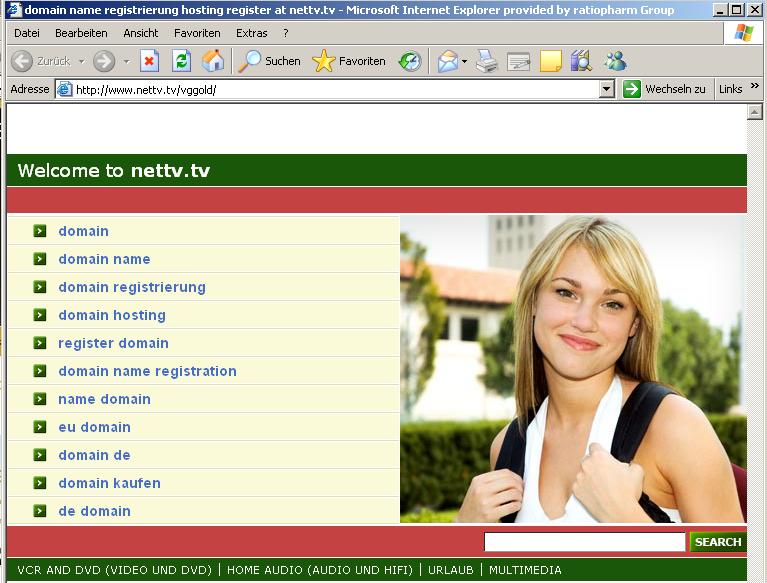This screenshot has width=767, height=583.
Task: Click green arrow bullet beside 'domain registrierung'
Action: [40, 287]
